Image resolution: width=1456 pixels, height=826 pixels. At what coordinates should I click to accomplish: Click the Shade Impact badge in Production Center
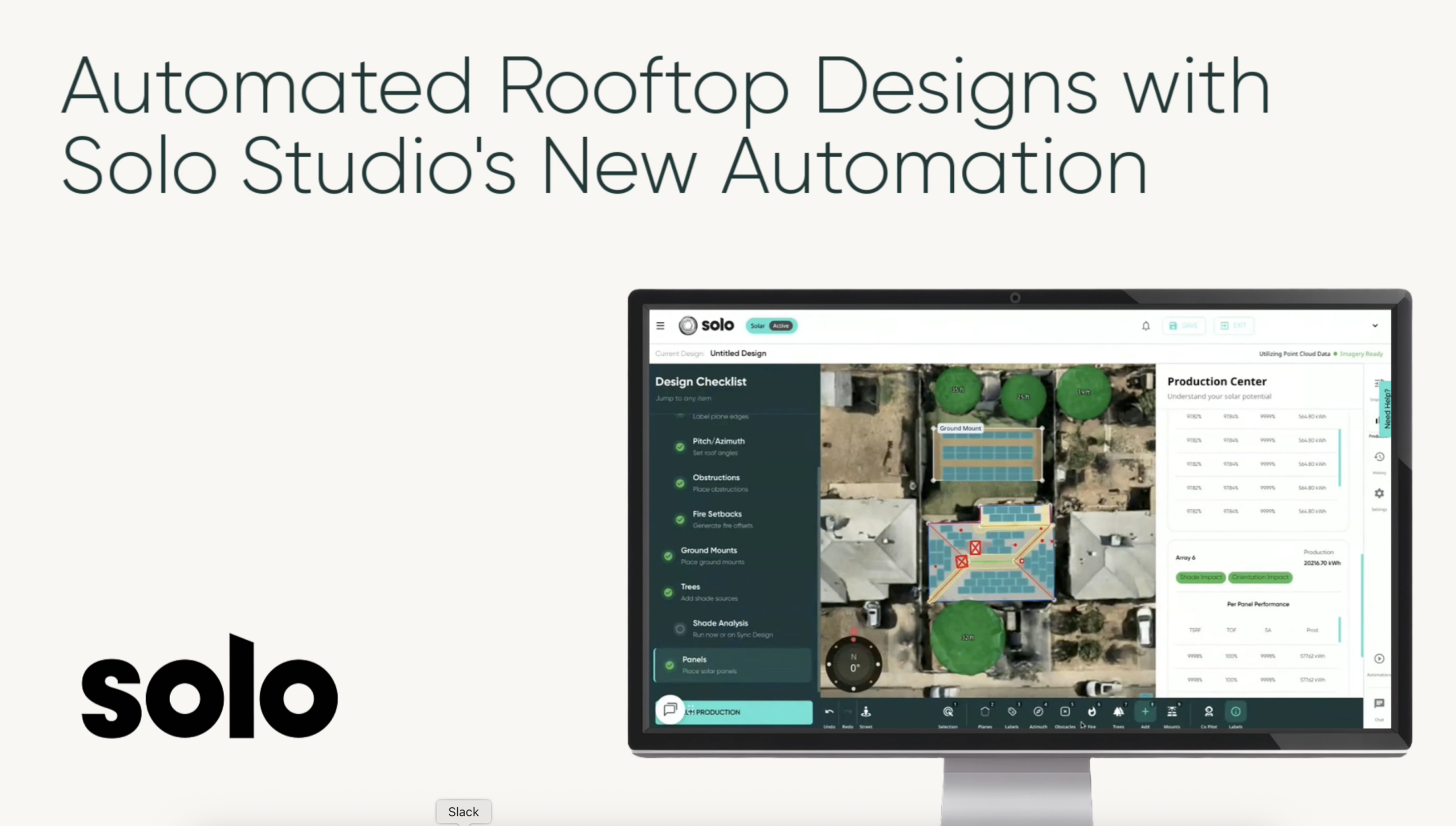[1200, 577]
